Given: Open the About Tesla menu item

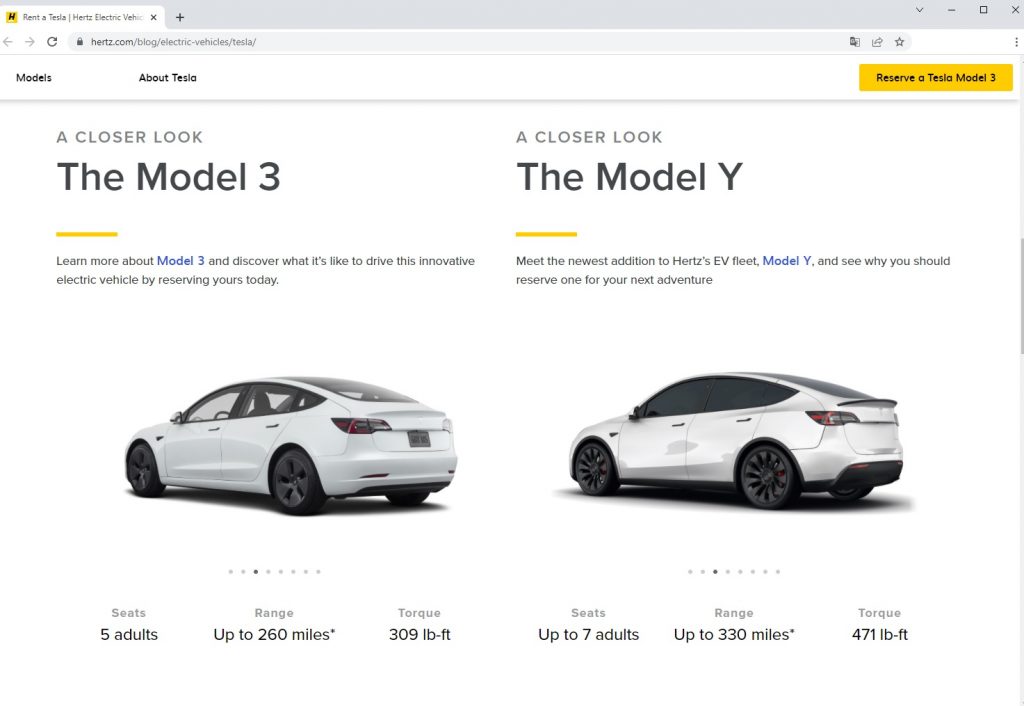Looking at the screenshot, I should point(168,78).
